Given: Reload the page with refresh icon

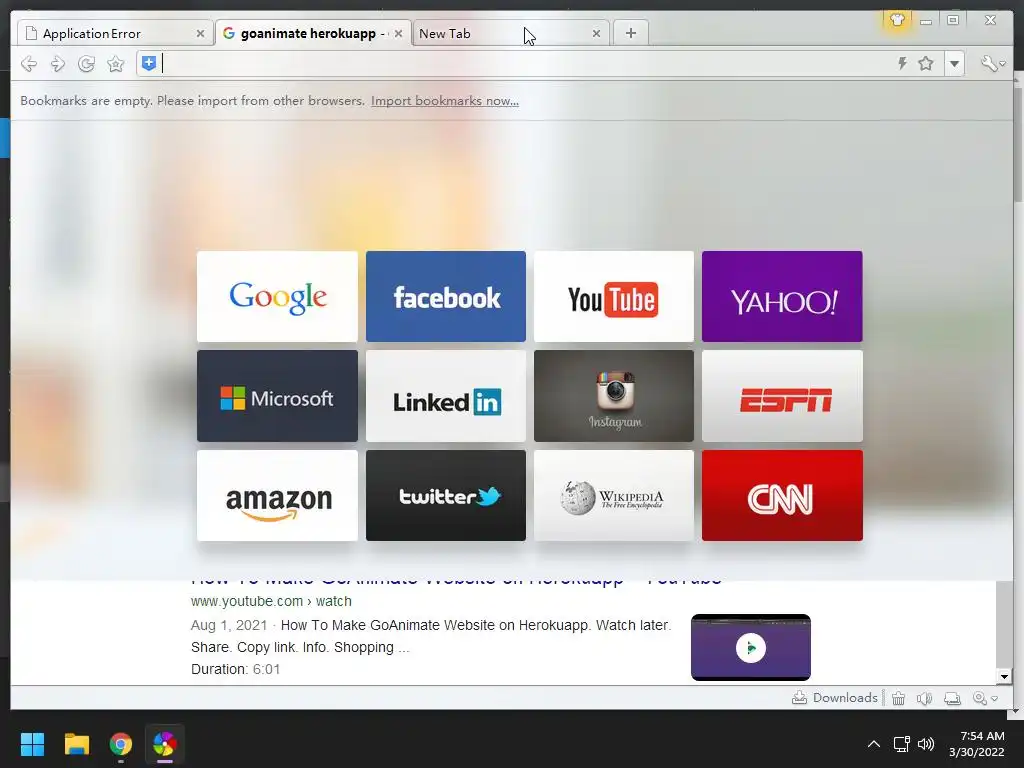Looking at the screenshot, I should click(86, 63).
